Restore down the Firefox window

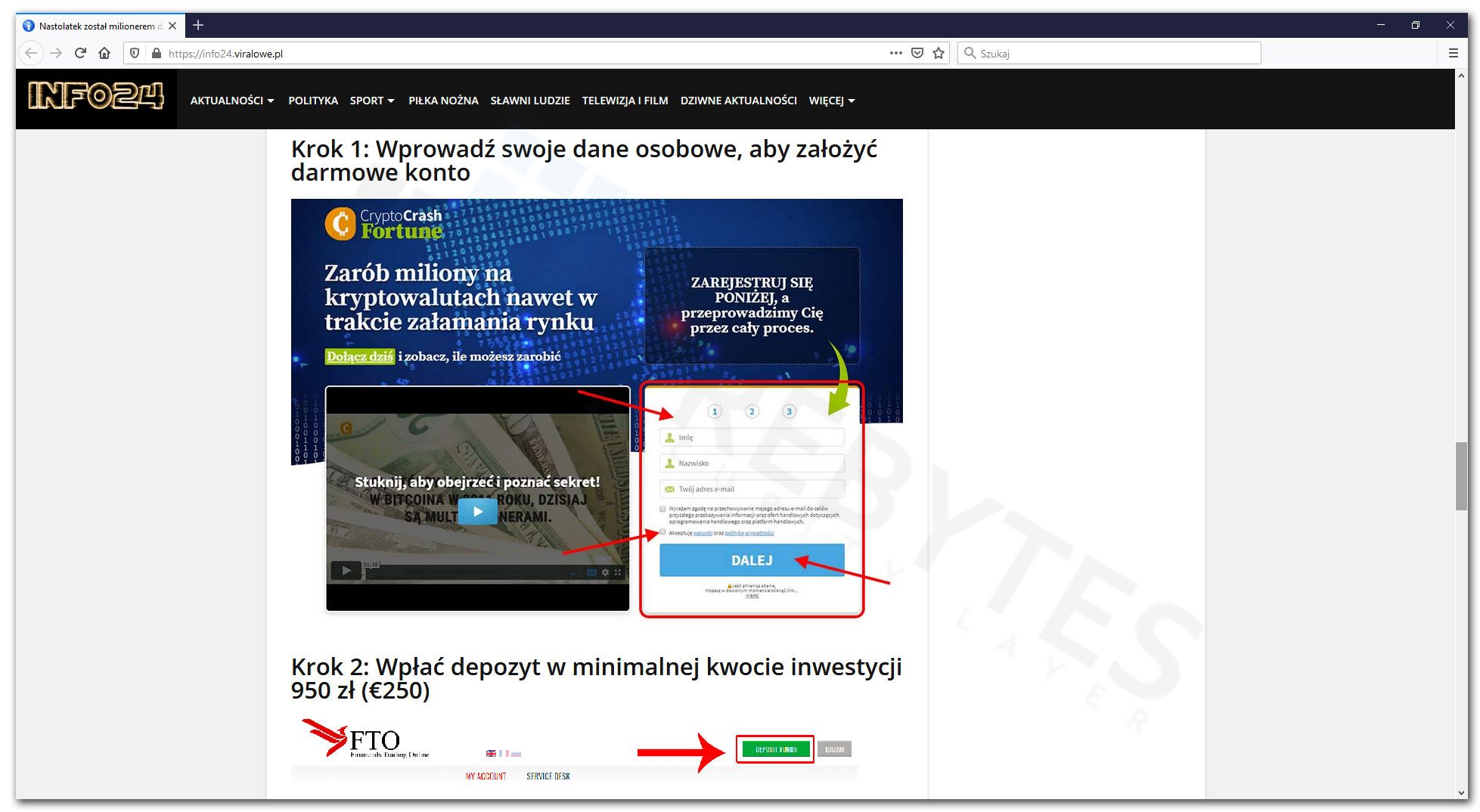coord(1416,25)
